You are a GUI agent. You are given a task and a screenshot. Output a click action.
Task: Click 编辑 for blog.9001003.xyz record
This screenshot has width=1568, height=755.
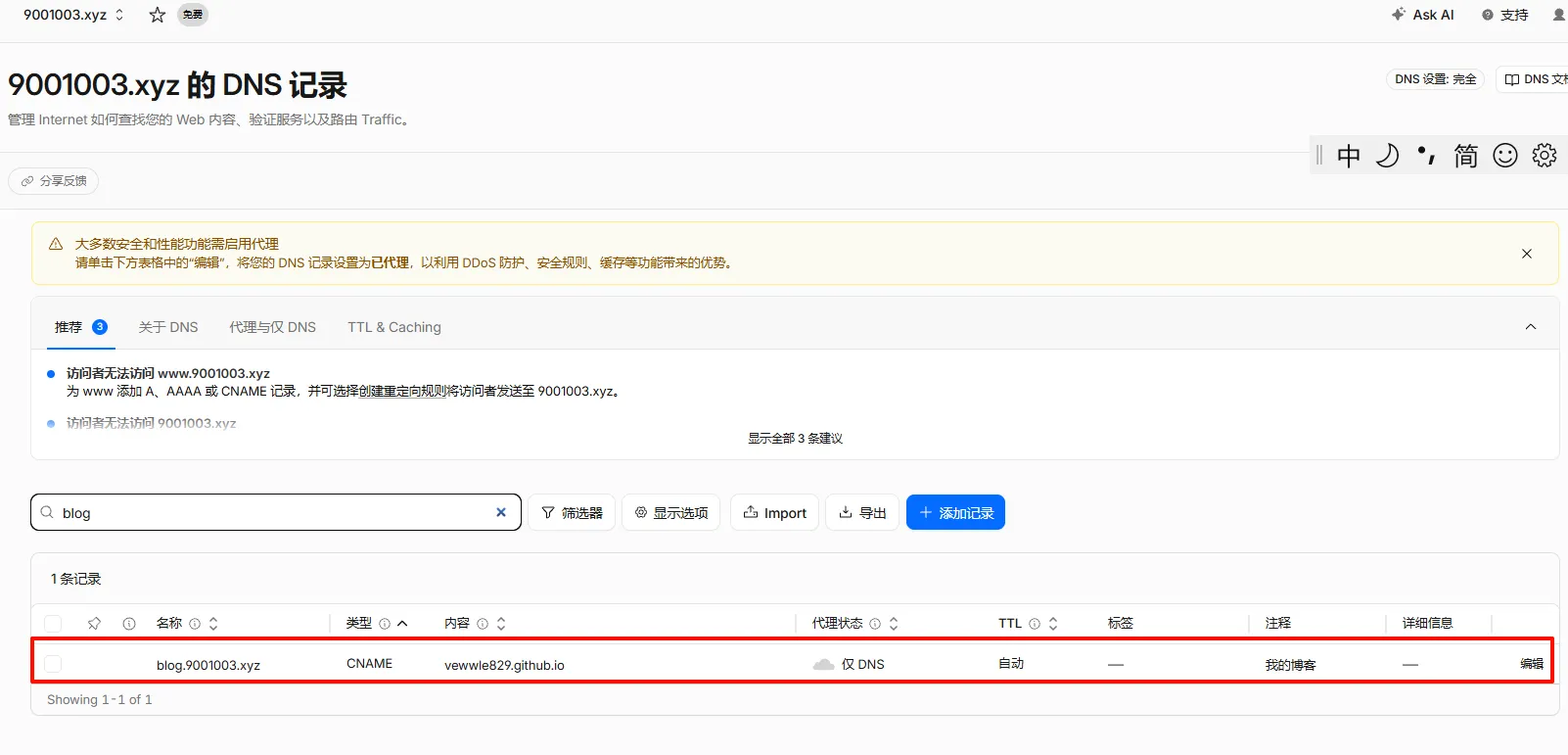click(1532, 664)
